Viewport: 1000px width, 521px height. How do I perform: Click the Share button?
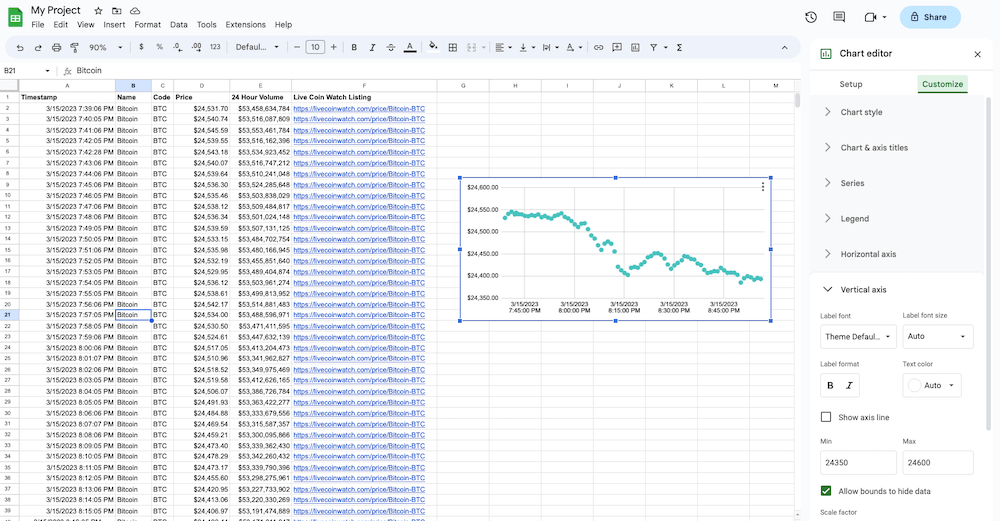point(929,17)
